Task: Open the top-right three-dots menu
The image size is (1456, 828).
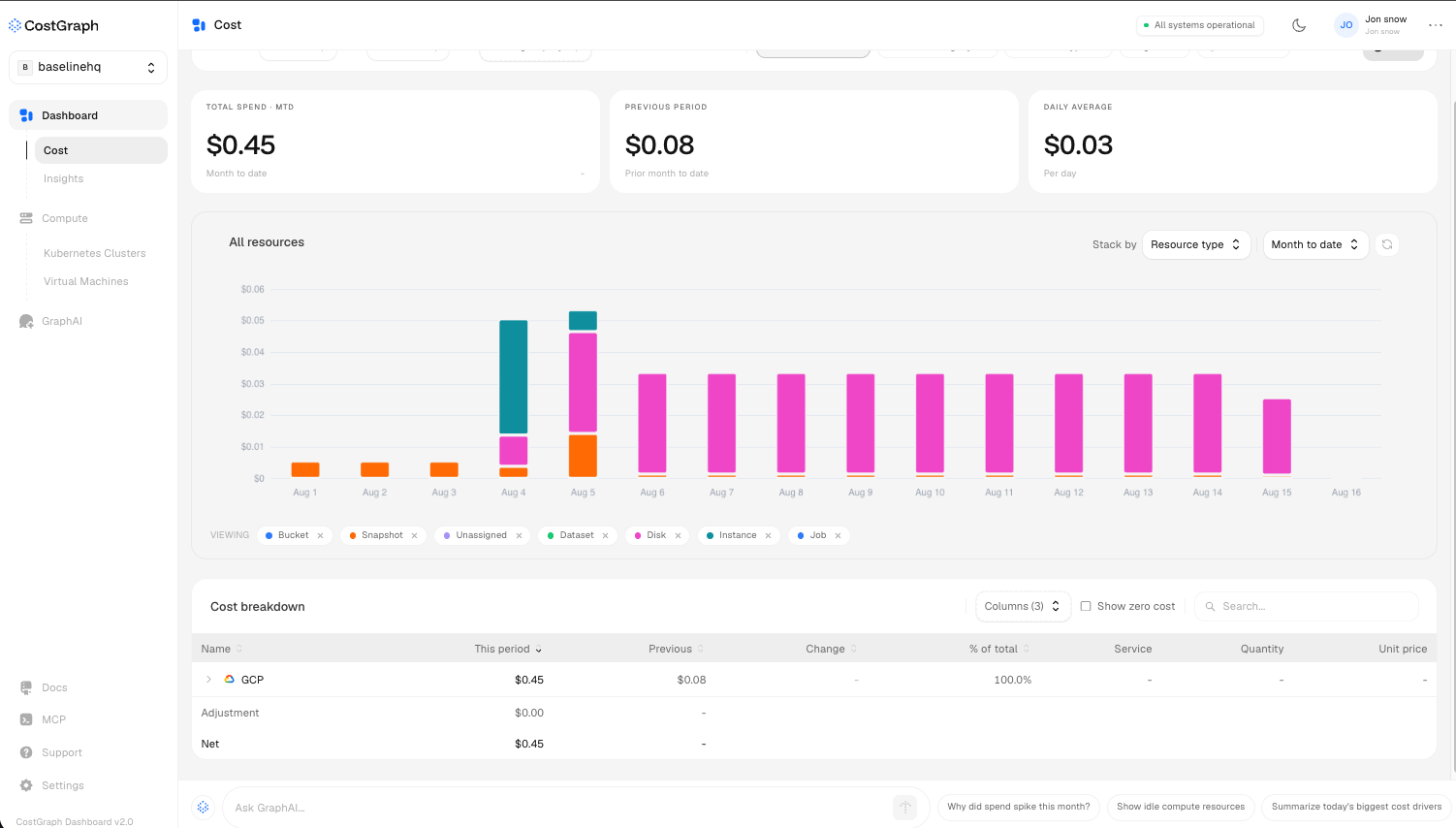Action: point(1436,25)
